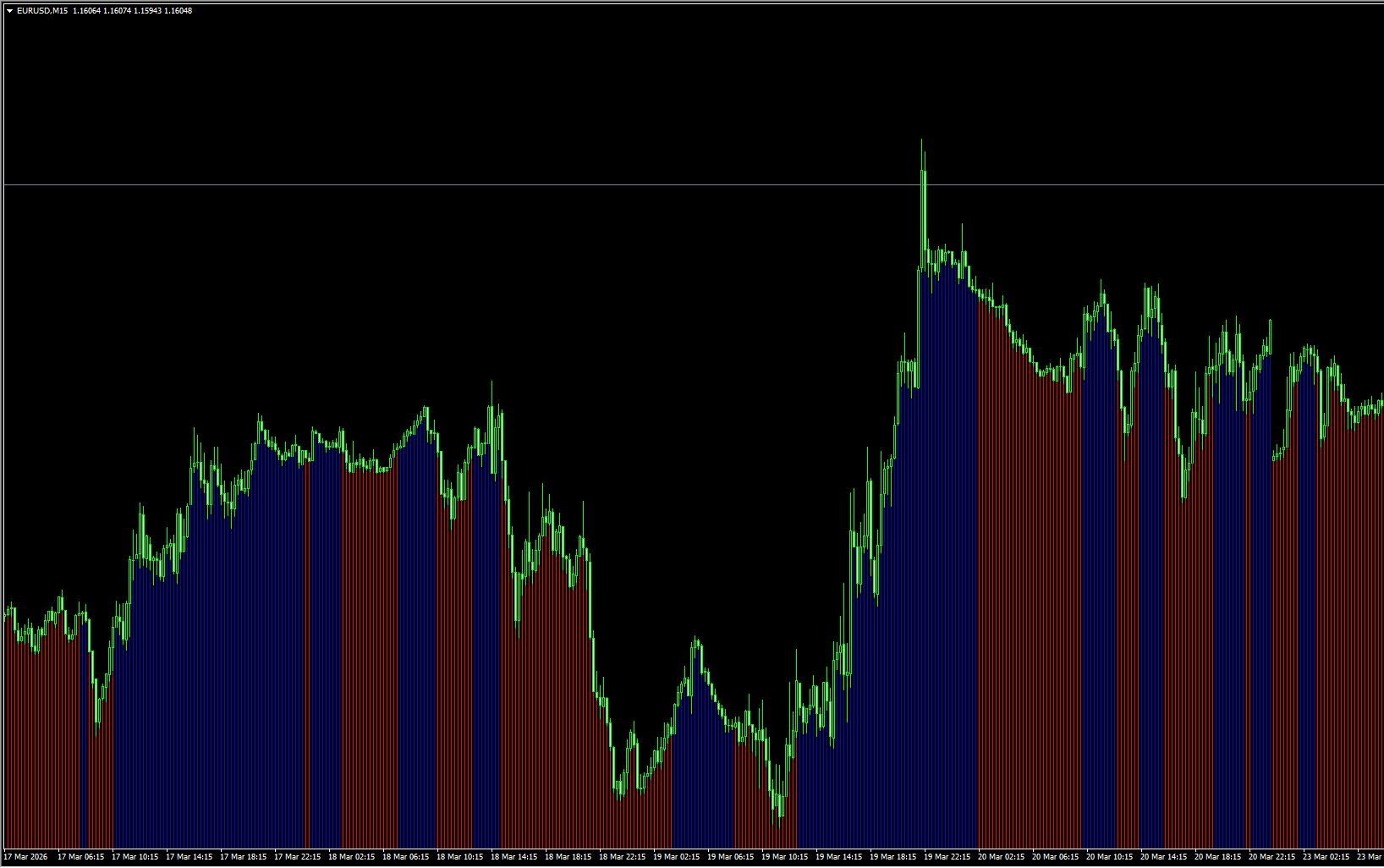Click the 19 Mar 14:15 time label
The height and width of the screenshot is (868, 1384).
coord(839,857)
